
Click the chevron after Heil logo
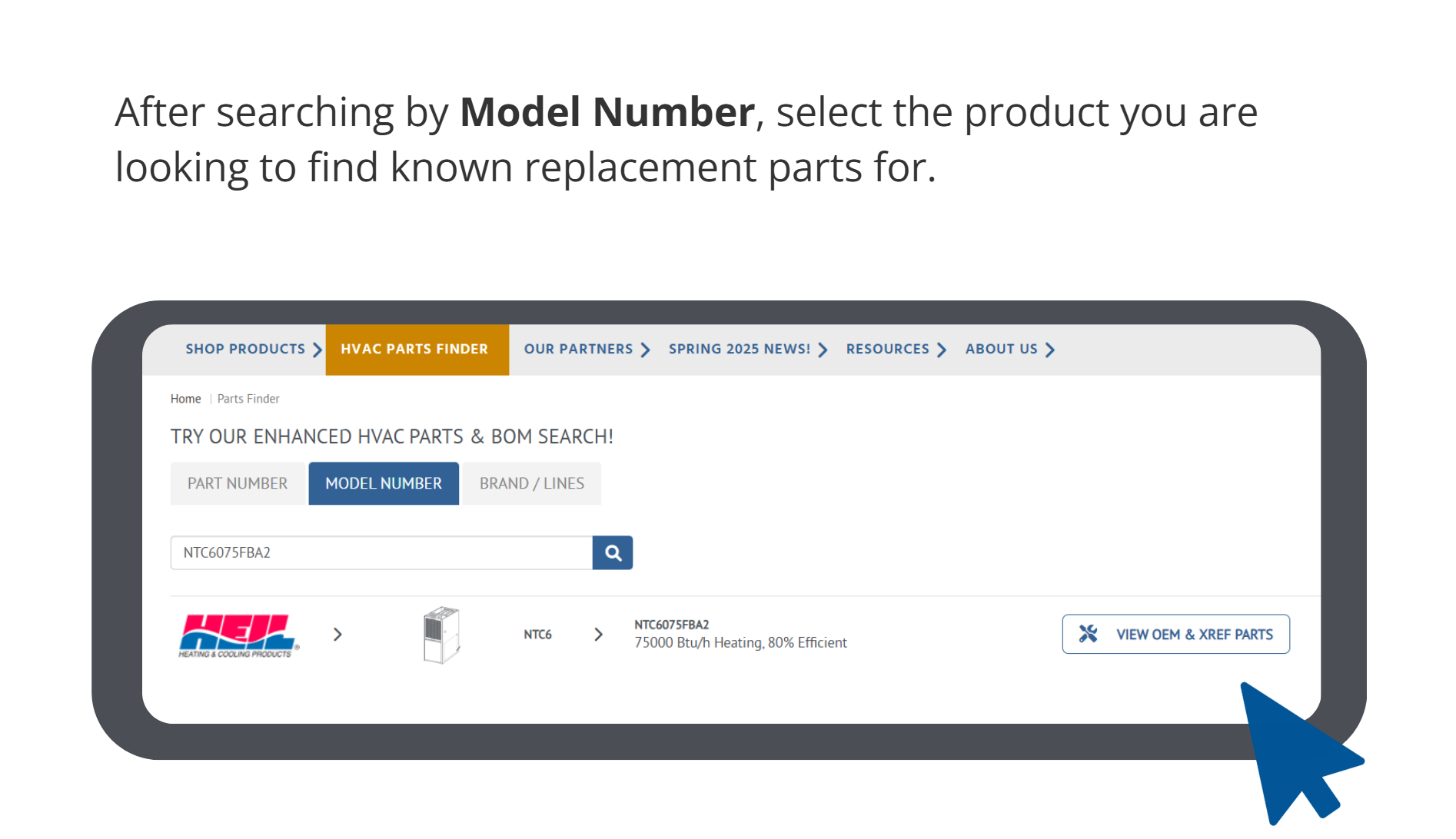337,635
